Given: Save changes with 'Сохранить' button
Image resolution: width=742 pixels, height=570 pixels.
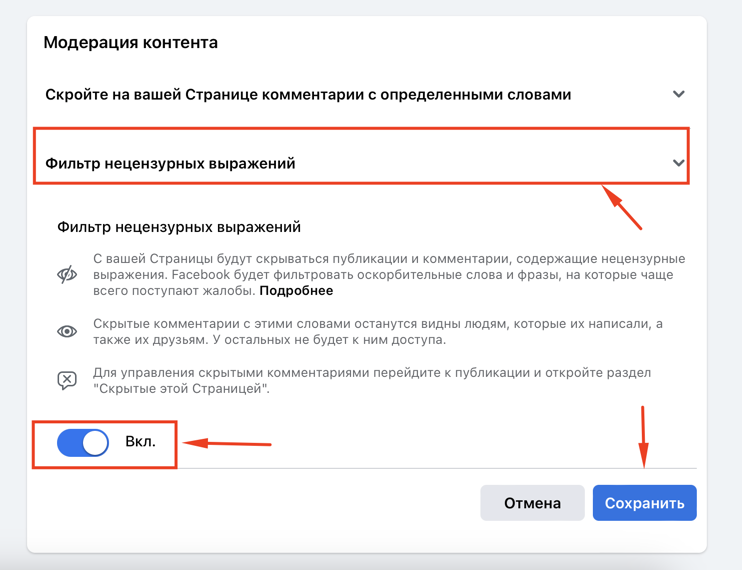Looking at the screenshot, I should 645,503.
